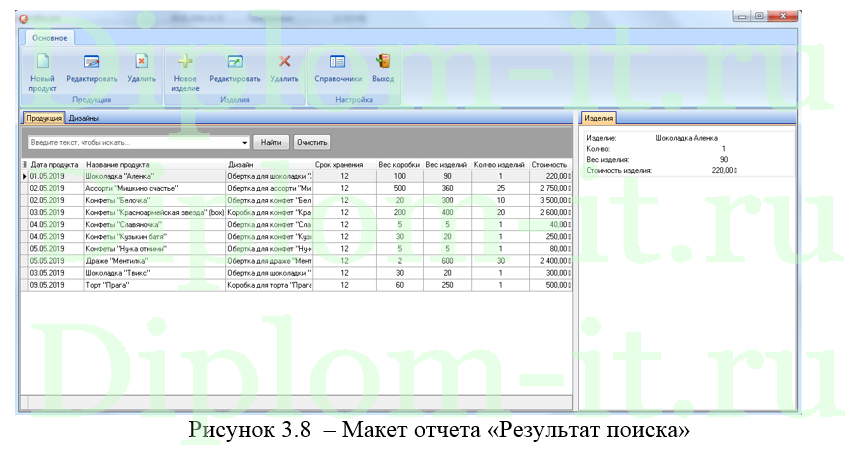The width and height of the screenshot is (852, 456).
Task: Switch to the Продукция tab
Action: click(44, 118)
